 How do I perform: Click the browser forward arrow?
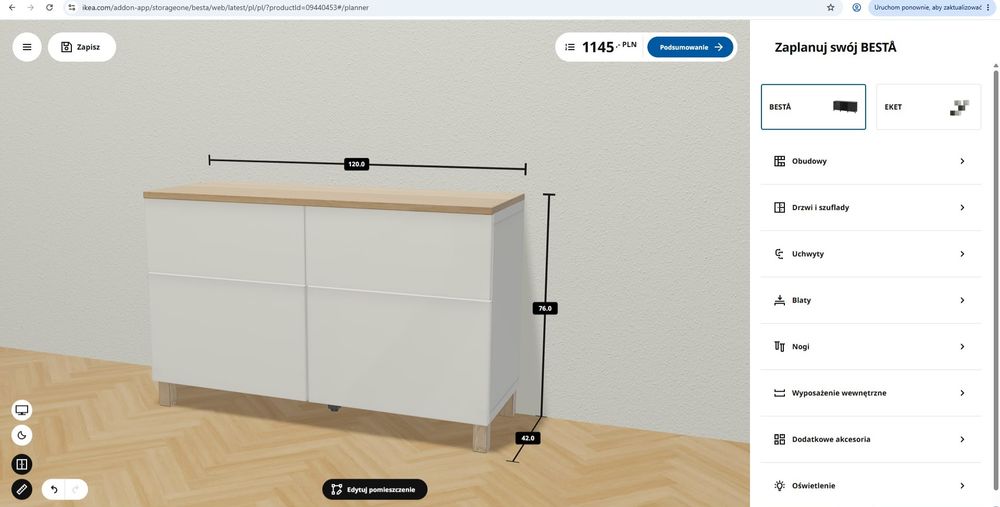(x=30, y=8)
